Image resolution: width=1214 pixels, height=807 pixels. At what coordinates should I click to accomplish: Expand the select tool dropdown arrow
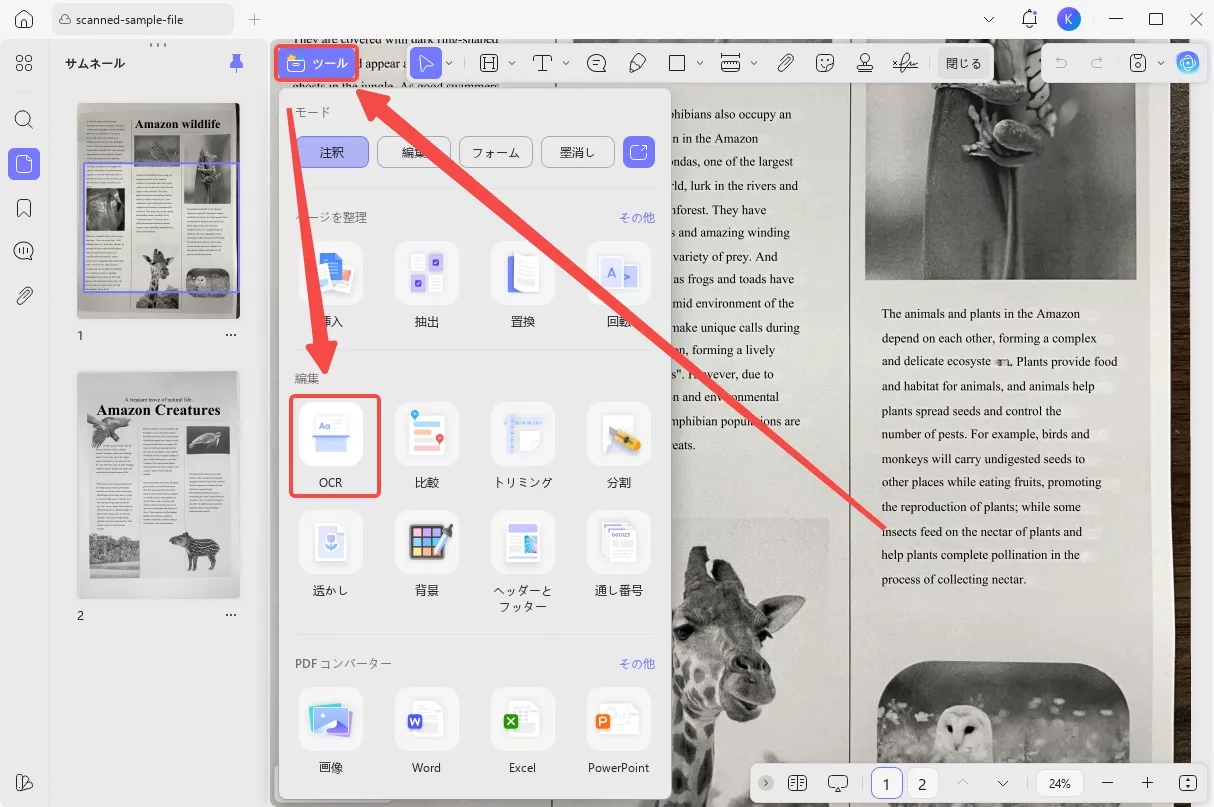450,63
